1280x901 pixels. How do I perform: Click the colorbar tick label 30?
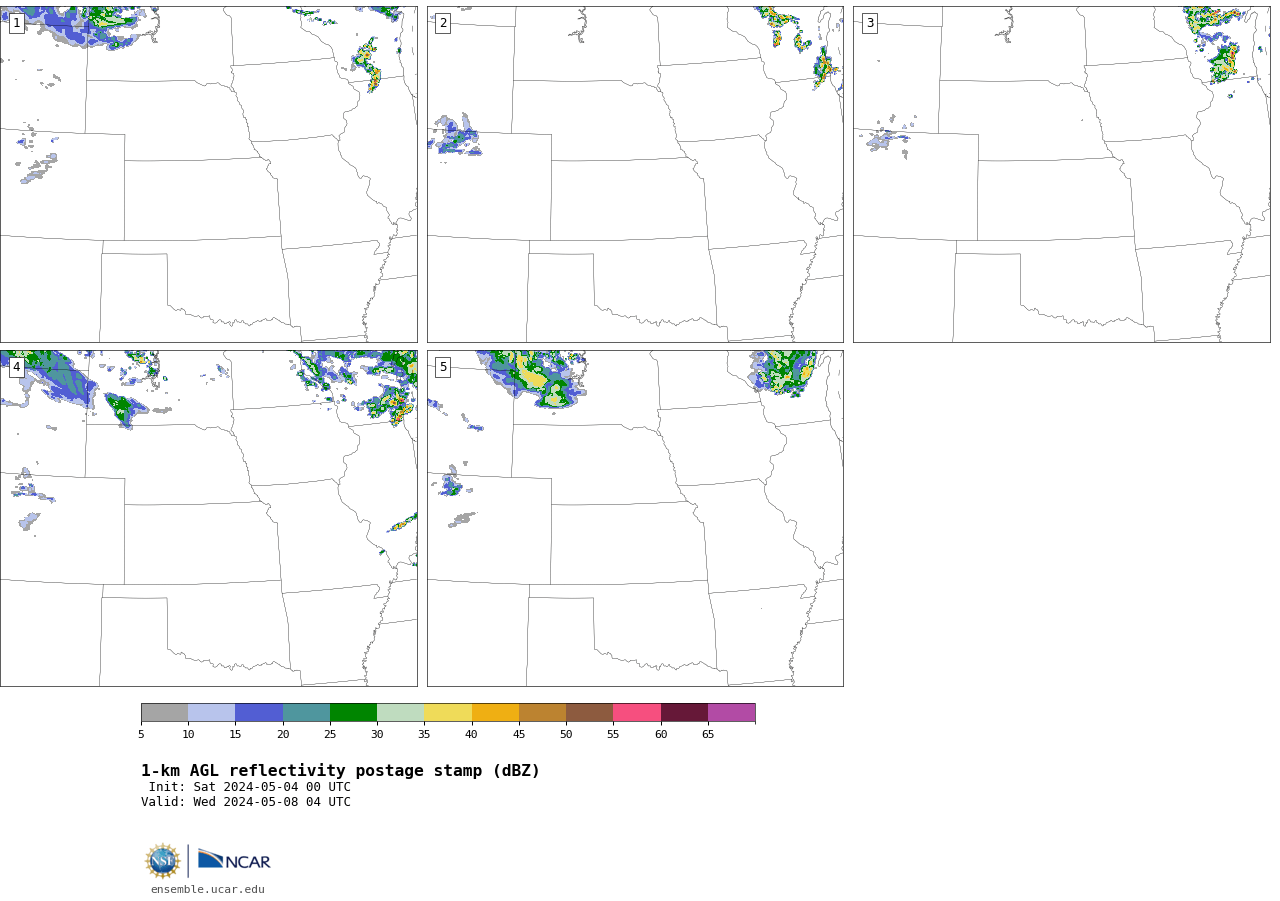point(377,734)
